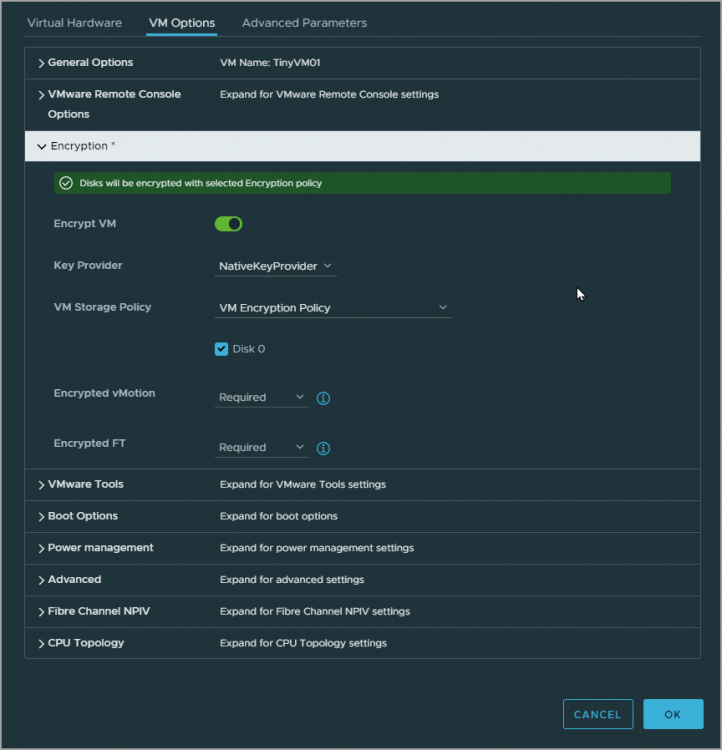Click 'Expand for power management settings' text
This screenshot has height=750, width=722.
click(x=317, y=548)
